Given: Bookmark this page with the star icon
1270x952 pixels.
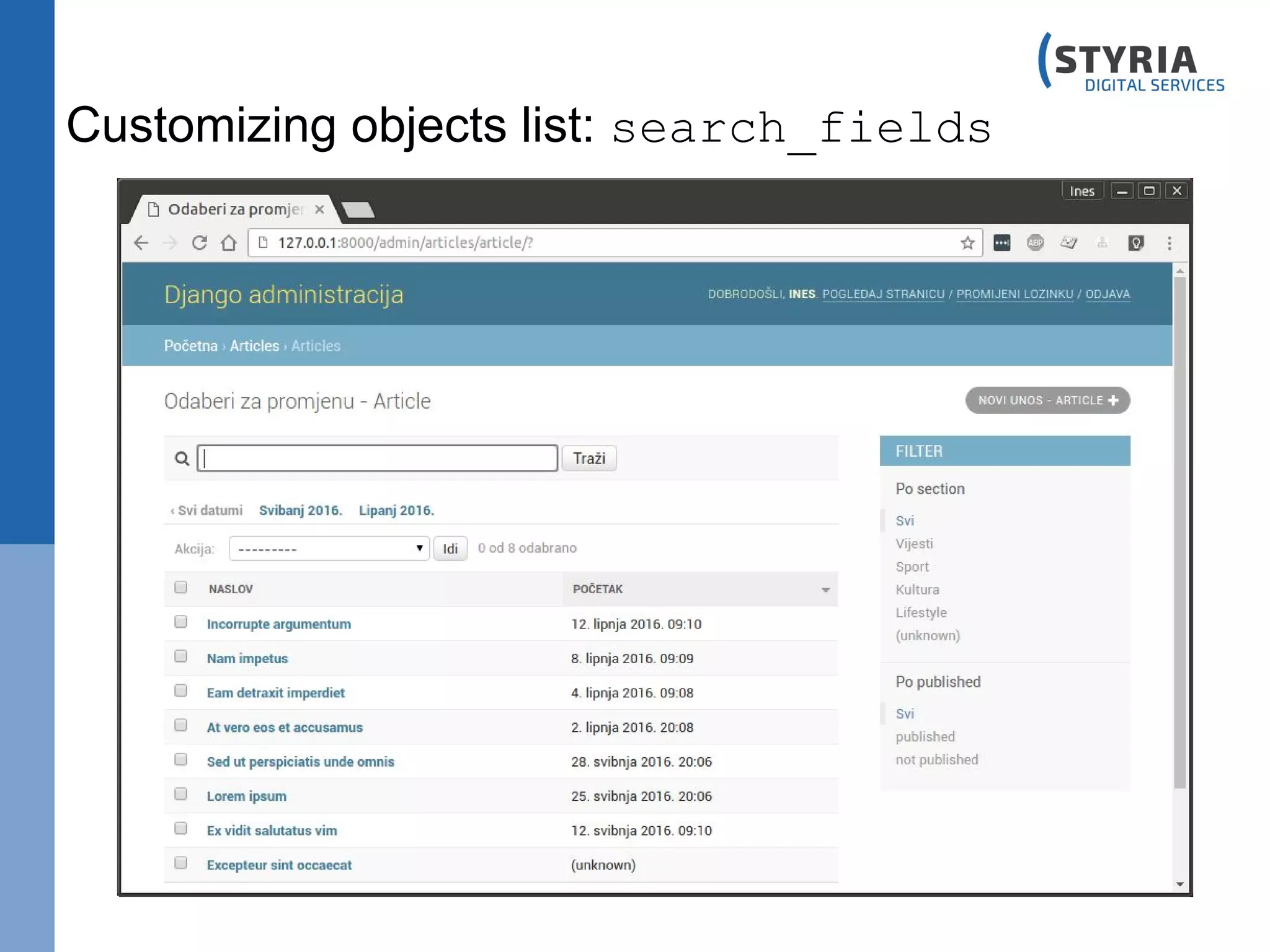Looking at the screenshot, I should [x=967, y=242].
